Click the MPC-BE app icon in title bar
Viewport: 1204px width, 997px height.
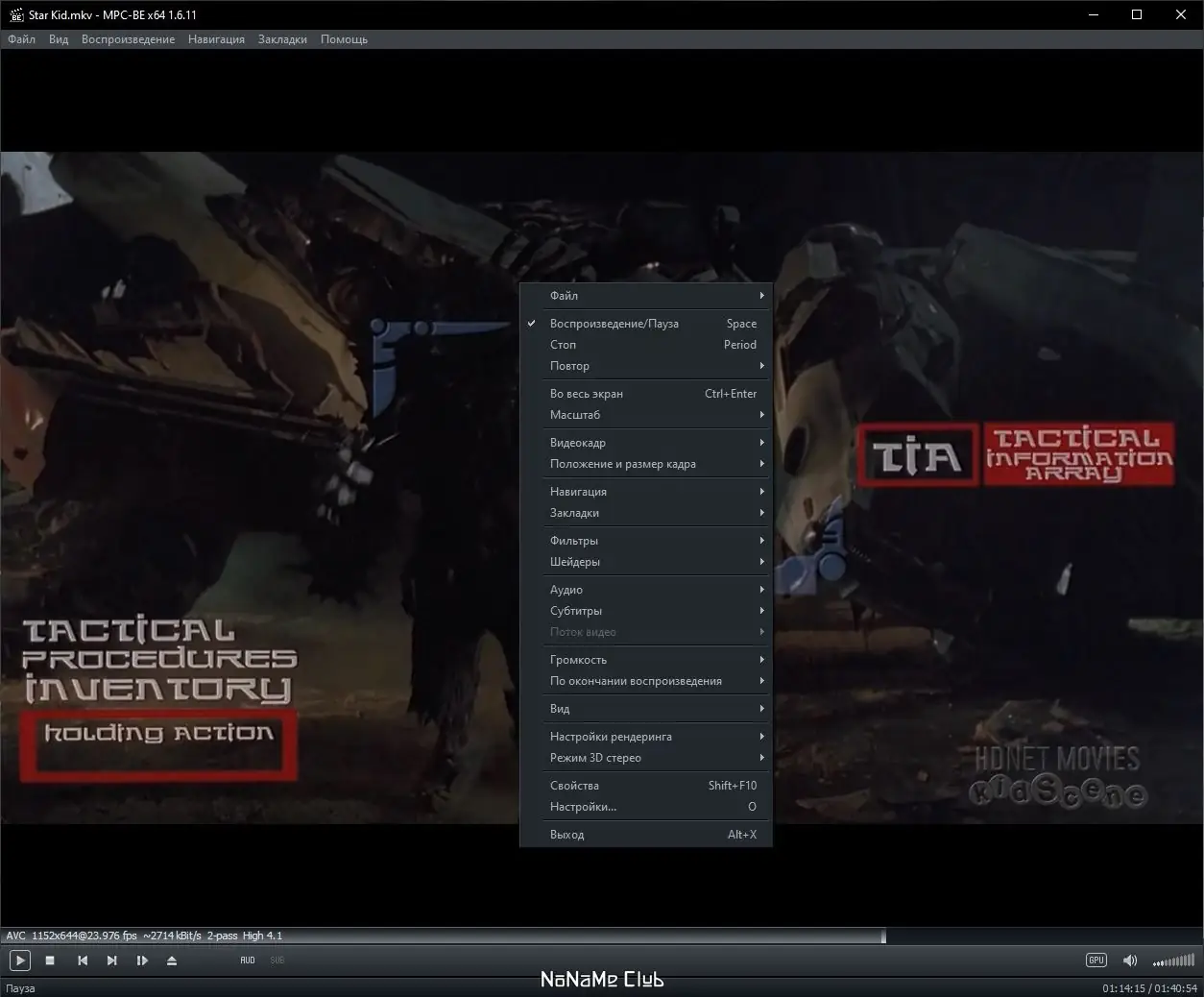[15, 15]
